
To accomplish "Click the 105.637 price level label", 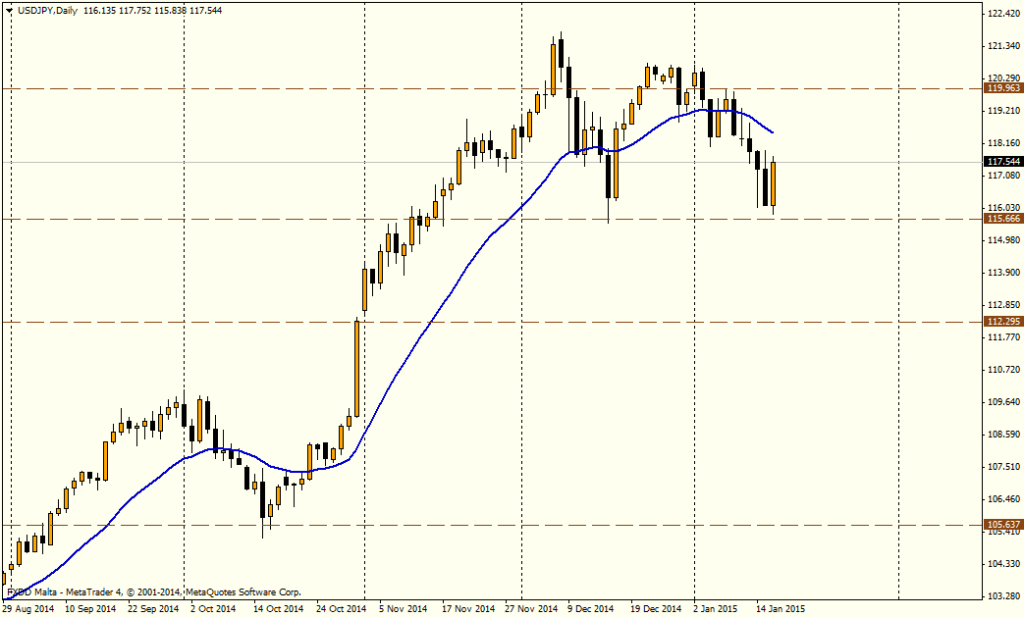I will pos(1002,524).
